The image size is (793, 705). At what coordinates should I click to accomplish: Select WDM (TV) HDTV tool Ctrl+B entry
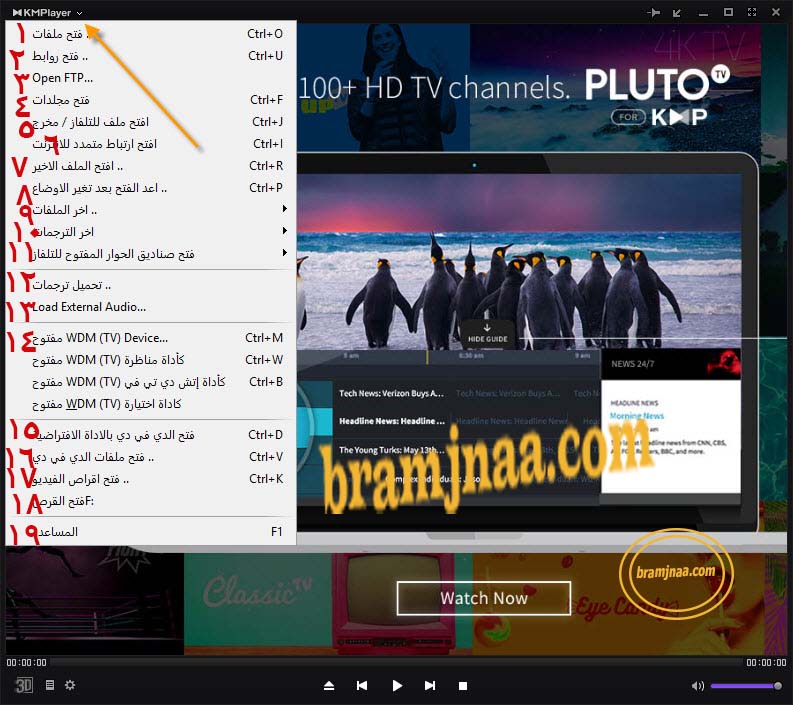[x=151, y=382]
